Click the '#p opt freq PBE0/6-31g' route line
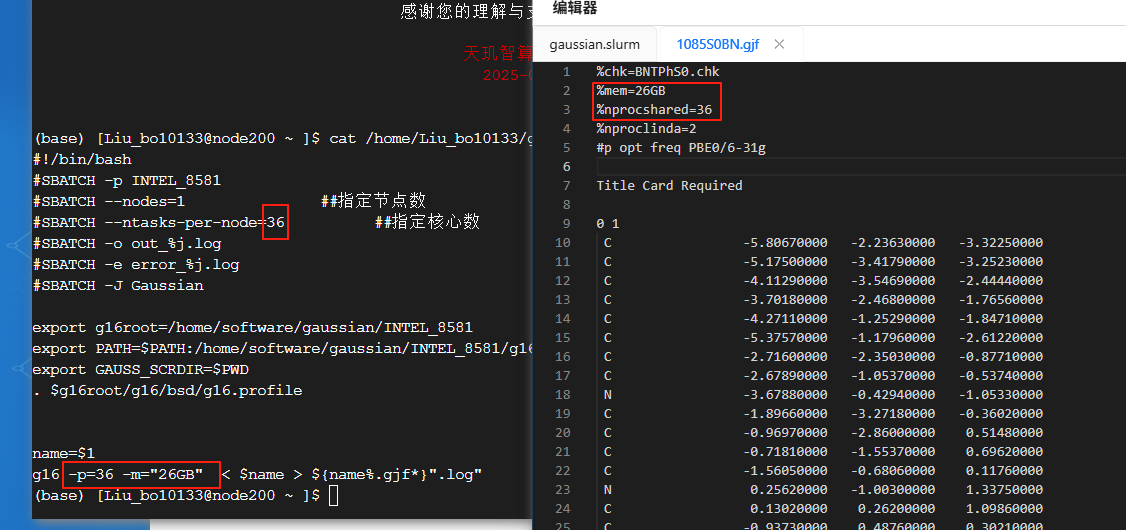Image resolution: width=1126 pixels, height=530 pixels. [x=681, y=148]
